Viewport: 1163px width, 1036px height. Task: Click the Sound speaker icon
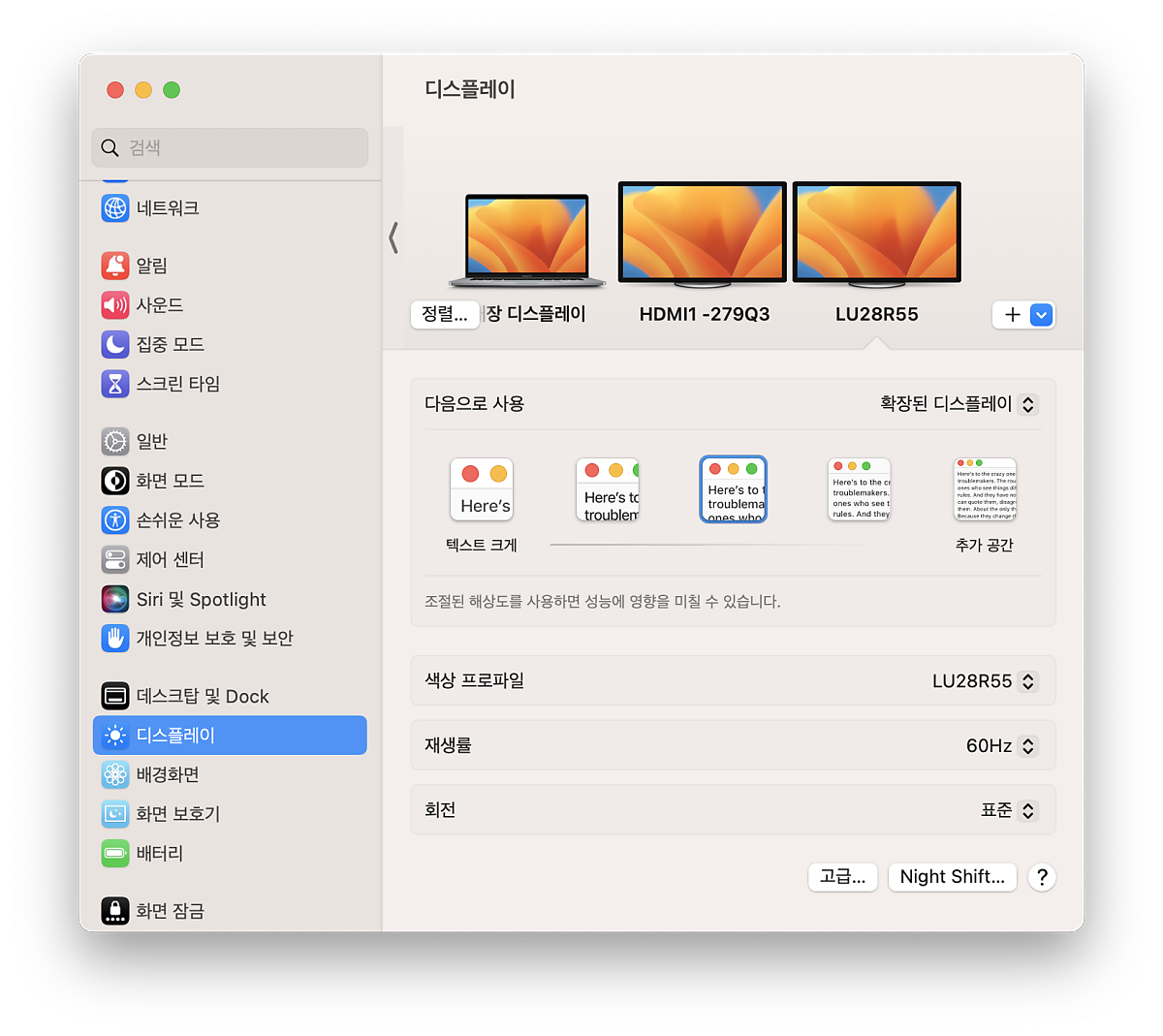click(x=115, y=305)
